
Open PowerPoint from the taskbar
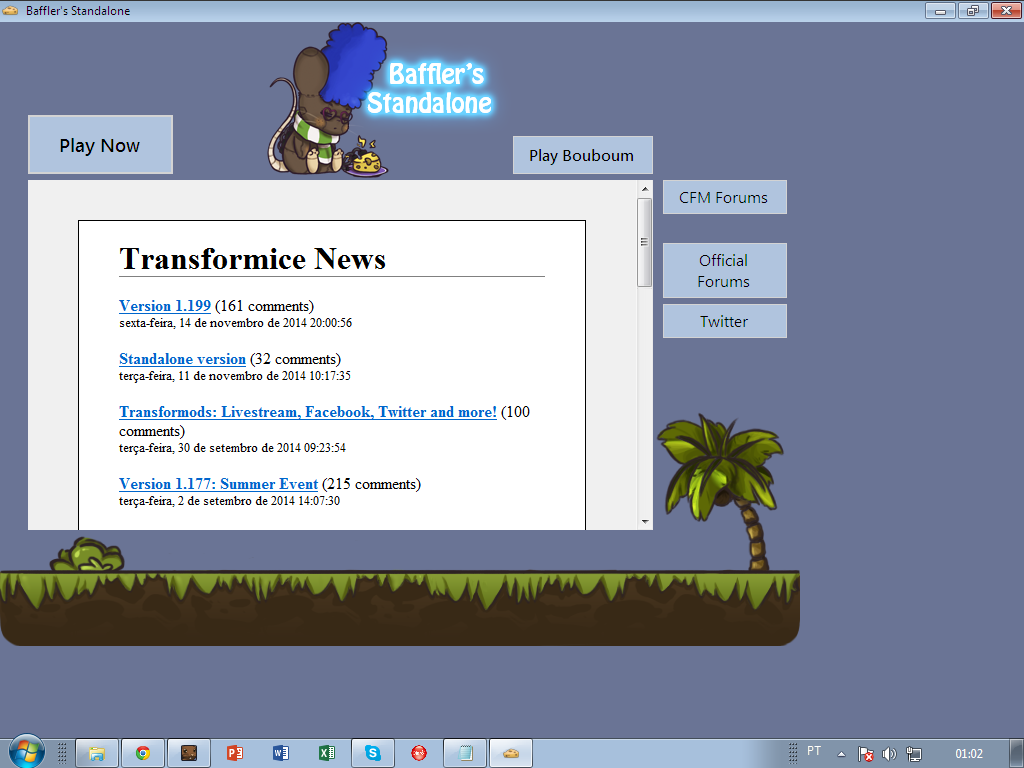tap(234, 752)
